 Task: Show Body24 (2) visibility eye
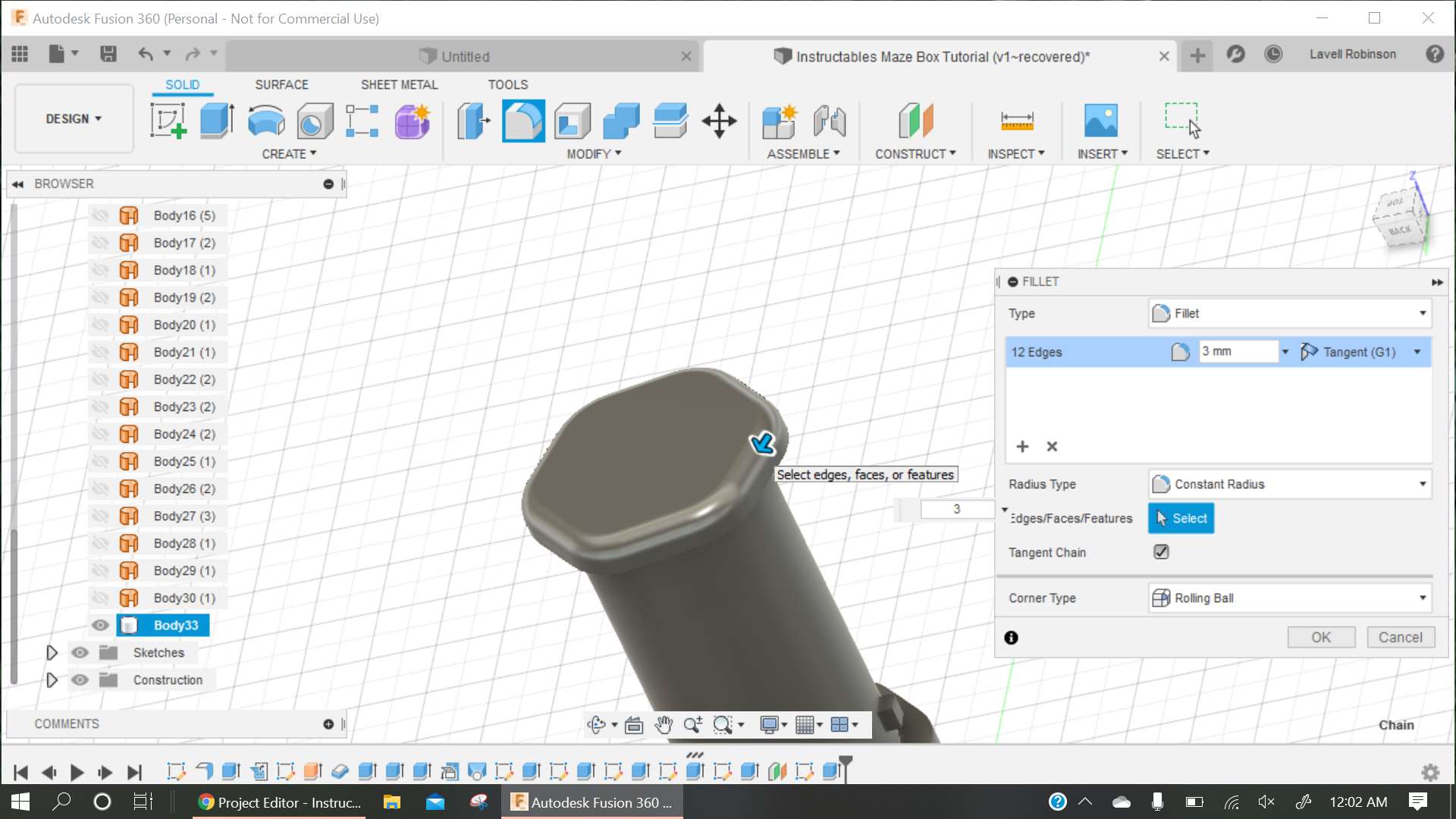point(100,435)
